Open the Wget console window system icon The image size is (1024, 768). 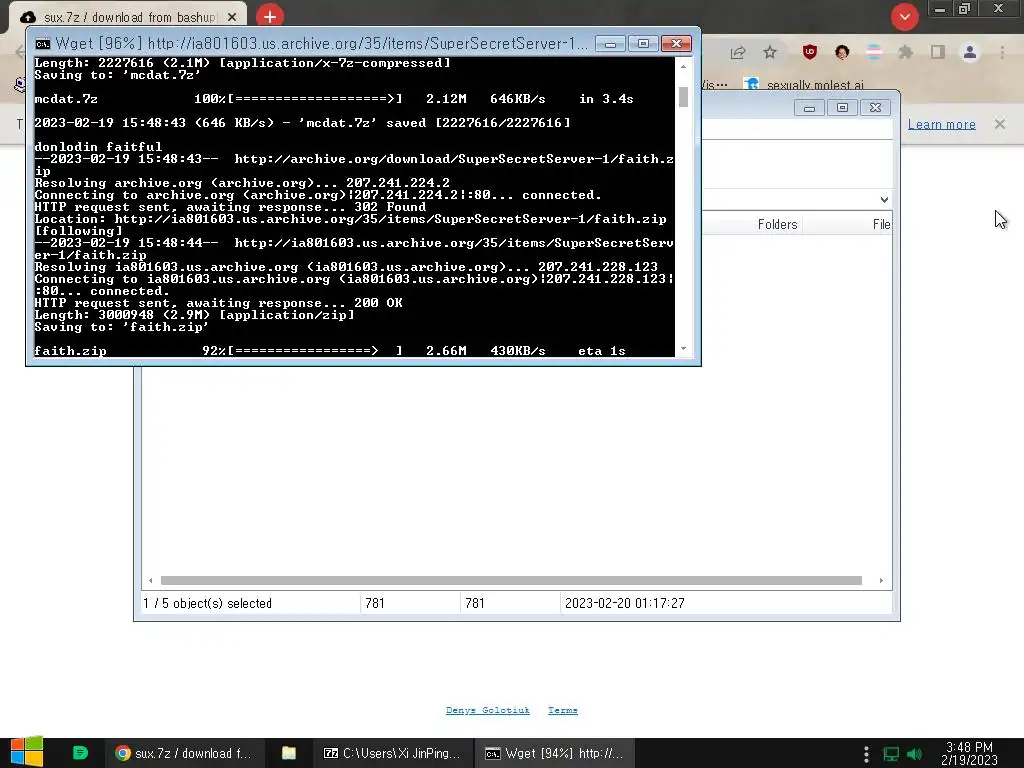pos(42,44)
